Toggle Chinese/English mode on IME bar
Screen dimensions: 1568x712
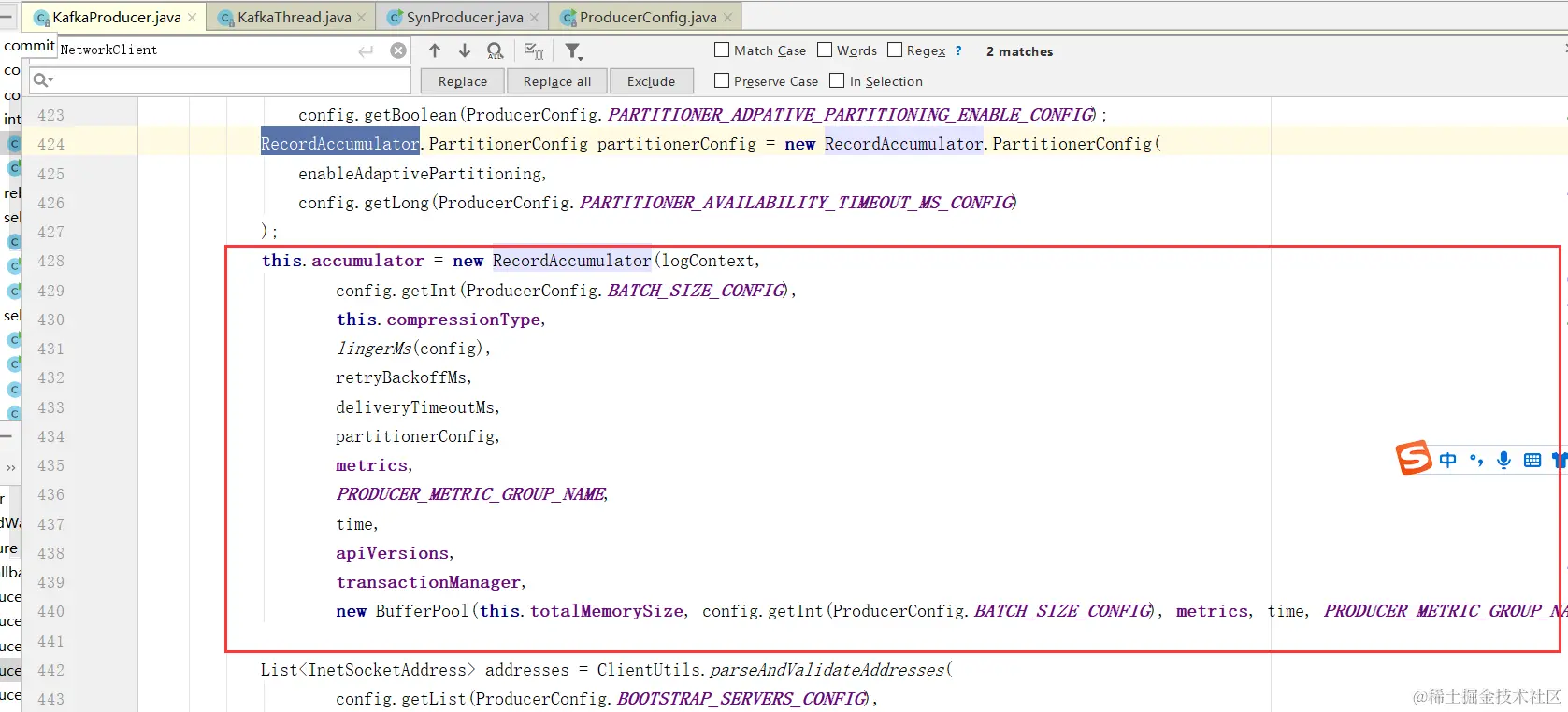point(1447,460)
